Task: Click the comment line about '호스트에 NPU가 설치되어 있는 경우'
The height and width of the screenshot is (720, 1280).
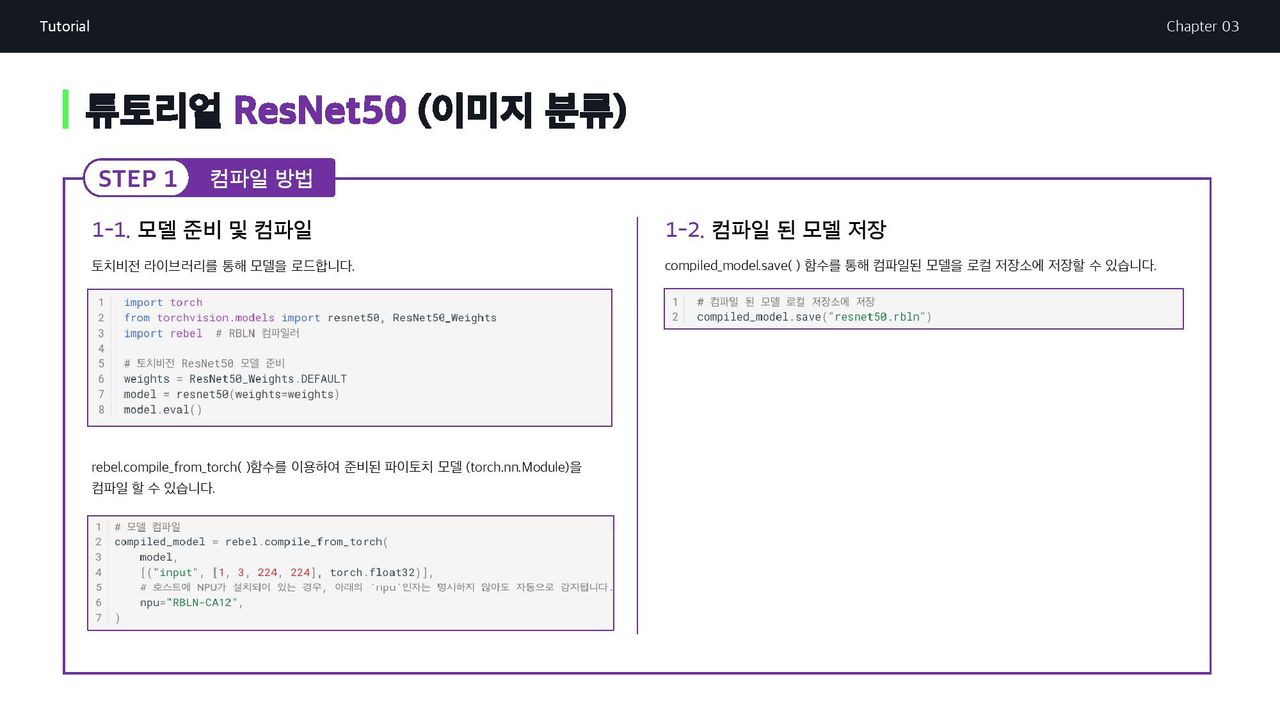Action: (x=376, y=588)
